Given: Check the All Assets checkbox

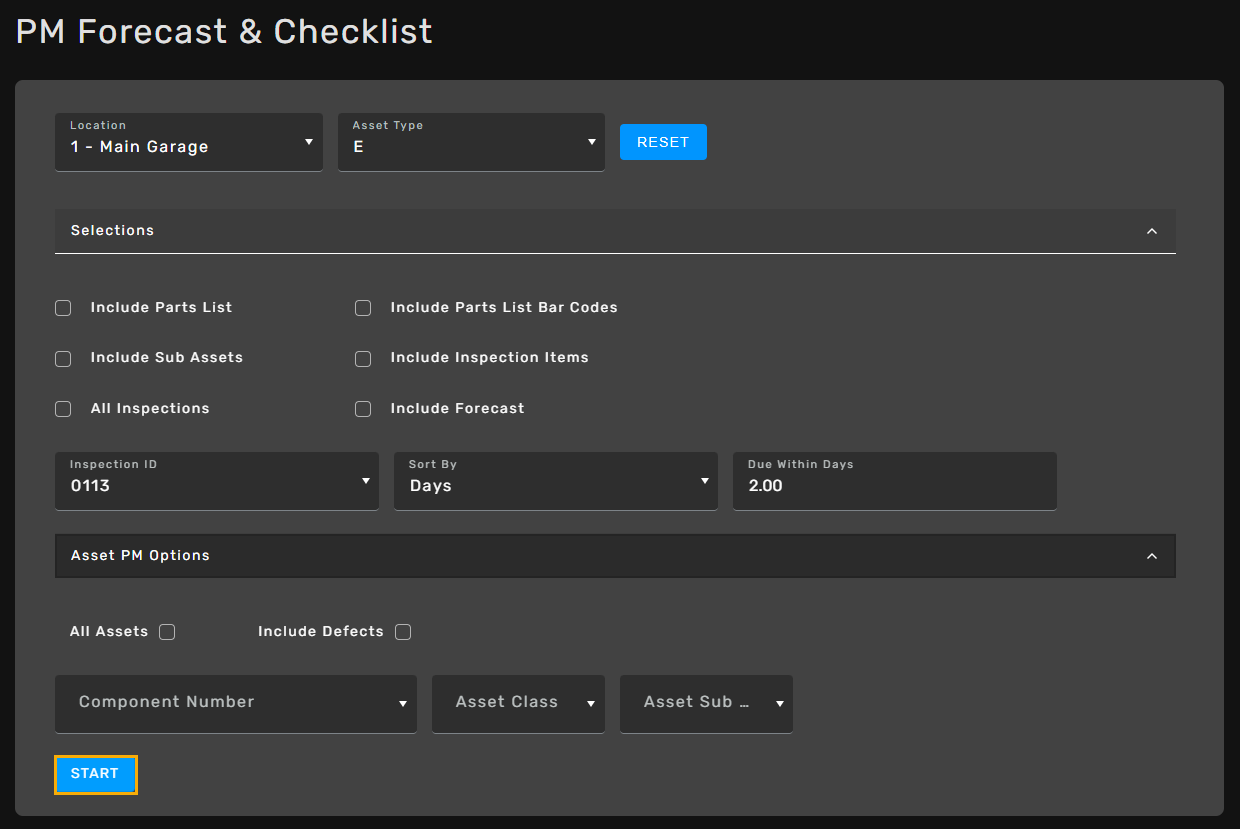Looking at the screenshot, I should point(167,632).
